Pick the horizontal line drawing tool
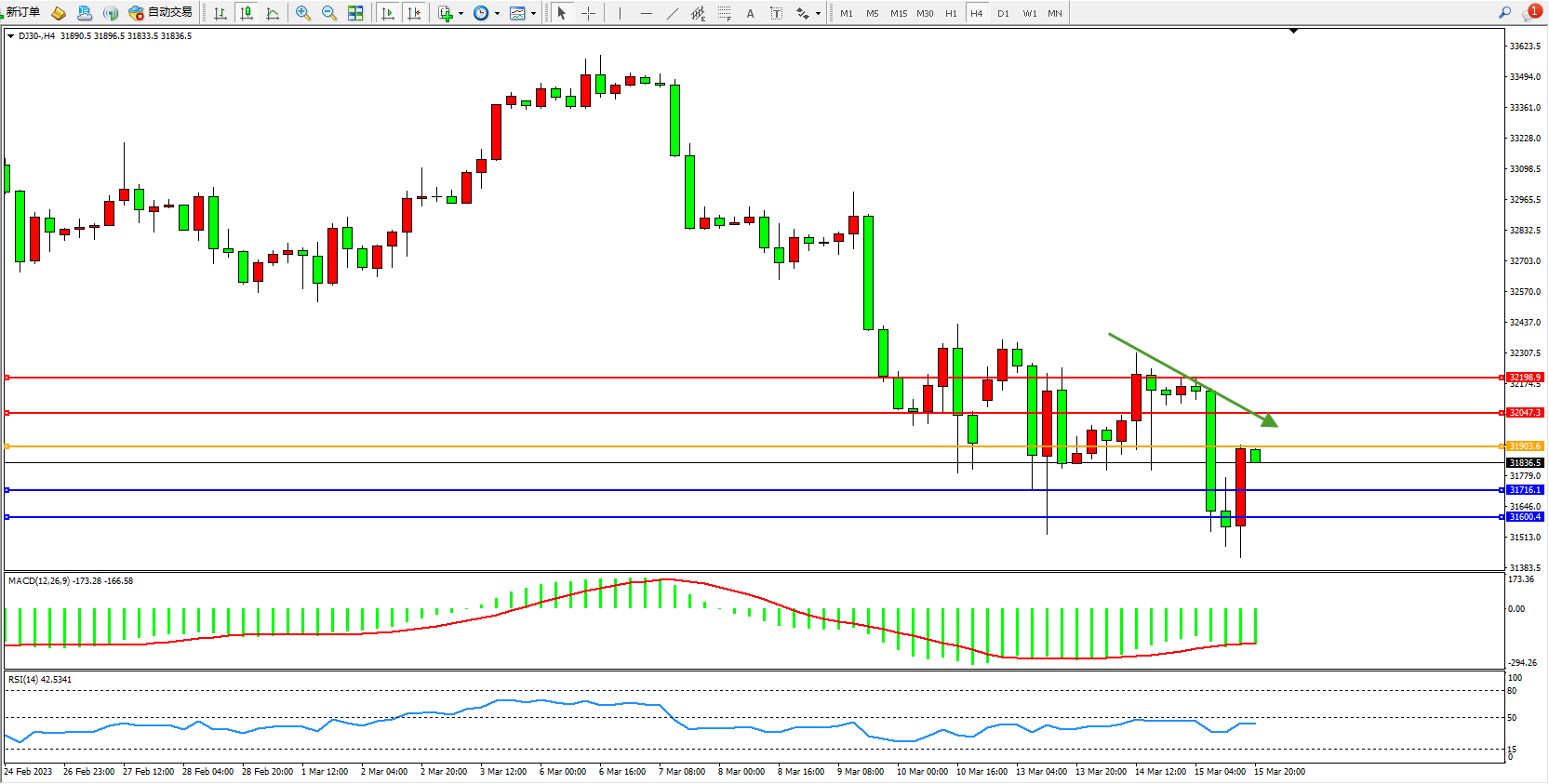Image resolution: width=1549 pixels, height=784 pixels. [647, 13]
